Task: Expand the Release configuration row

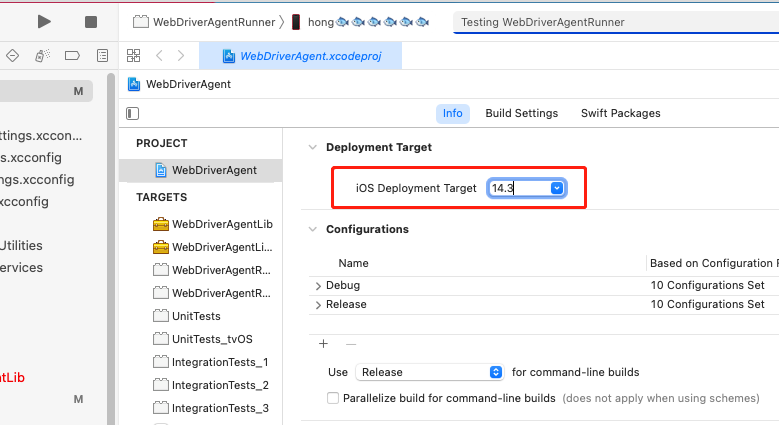Action: pyautogui.click(x=318, y=305)
